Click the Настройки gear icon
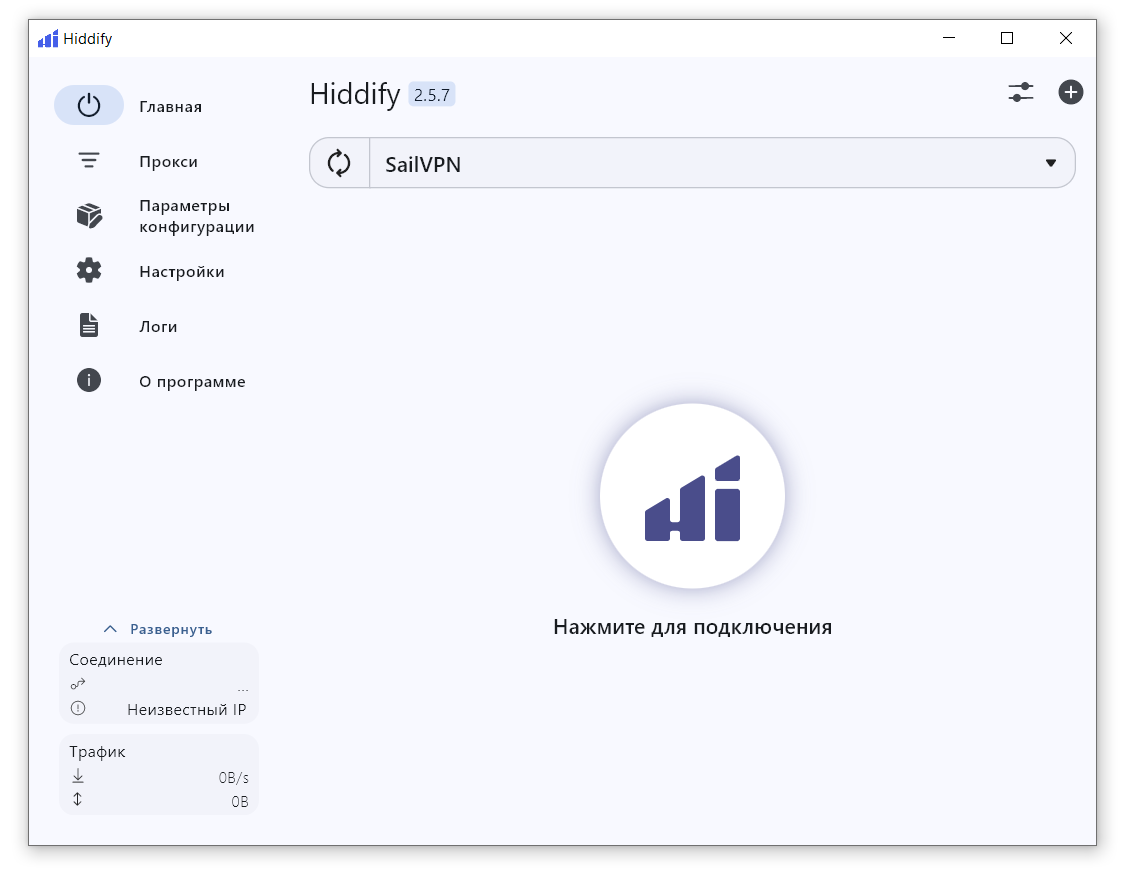Screen dimensions: 1134x874 (x=89, y=271)
